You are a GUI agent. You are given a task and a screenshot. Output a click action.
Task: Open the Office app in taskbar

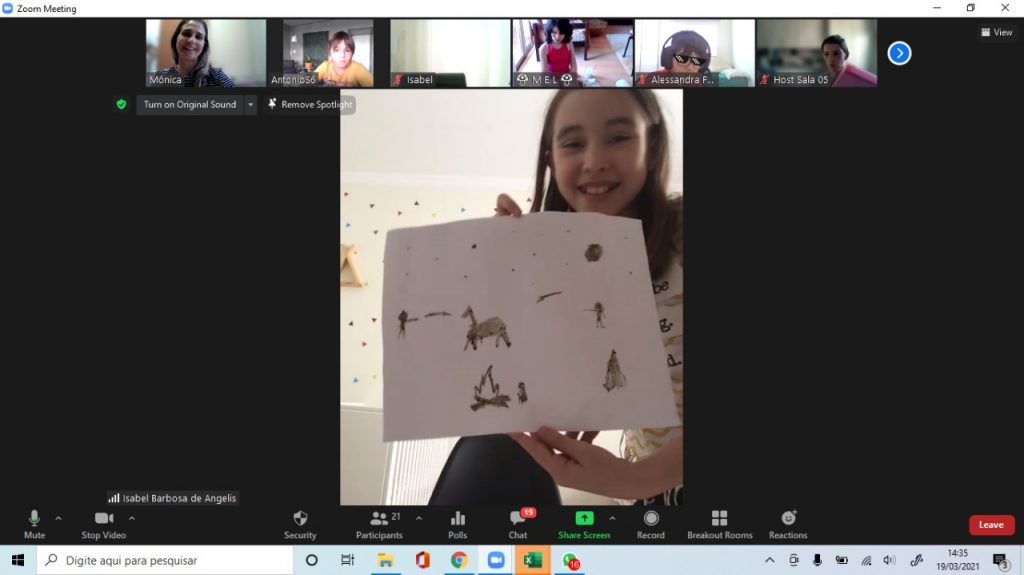click(x=423, y=561)
